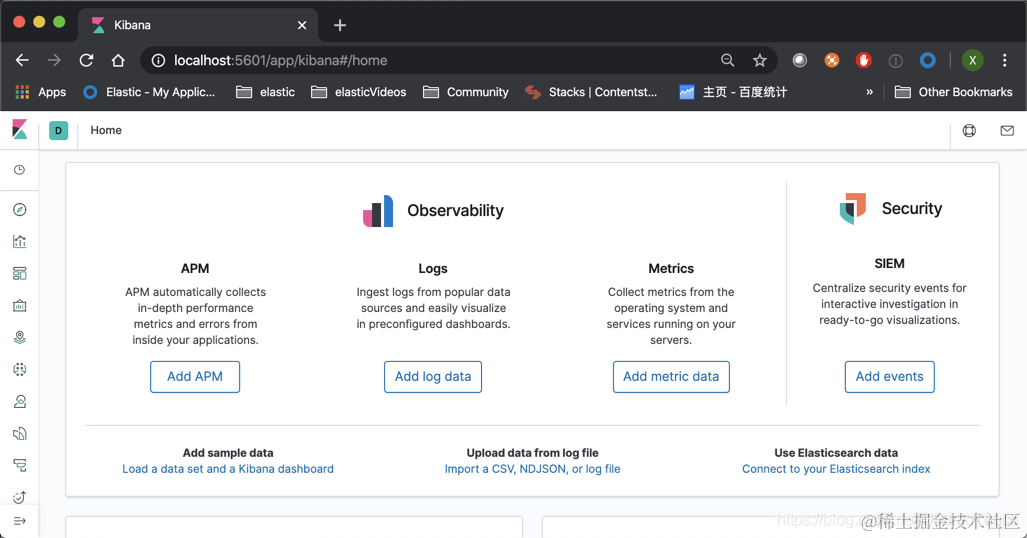
Task: Reload the Kibana page
Action: (x=86, y=60)
